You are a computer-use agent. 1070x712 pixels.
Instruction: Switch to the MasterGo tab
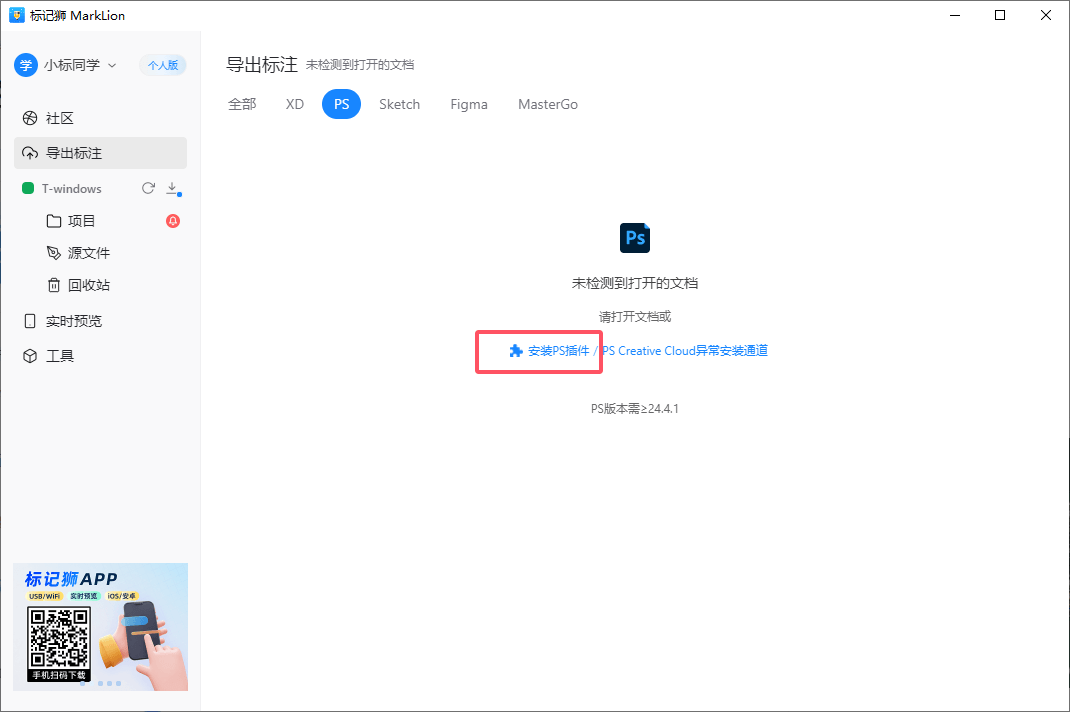[x=548, y=104]
